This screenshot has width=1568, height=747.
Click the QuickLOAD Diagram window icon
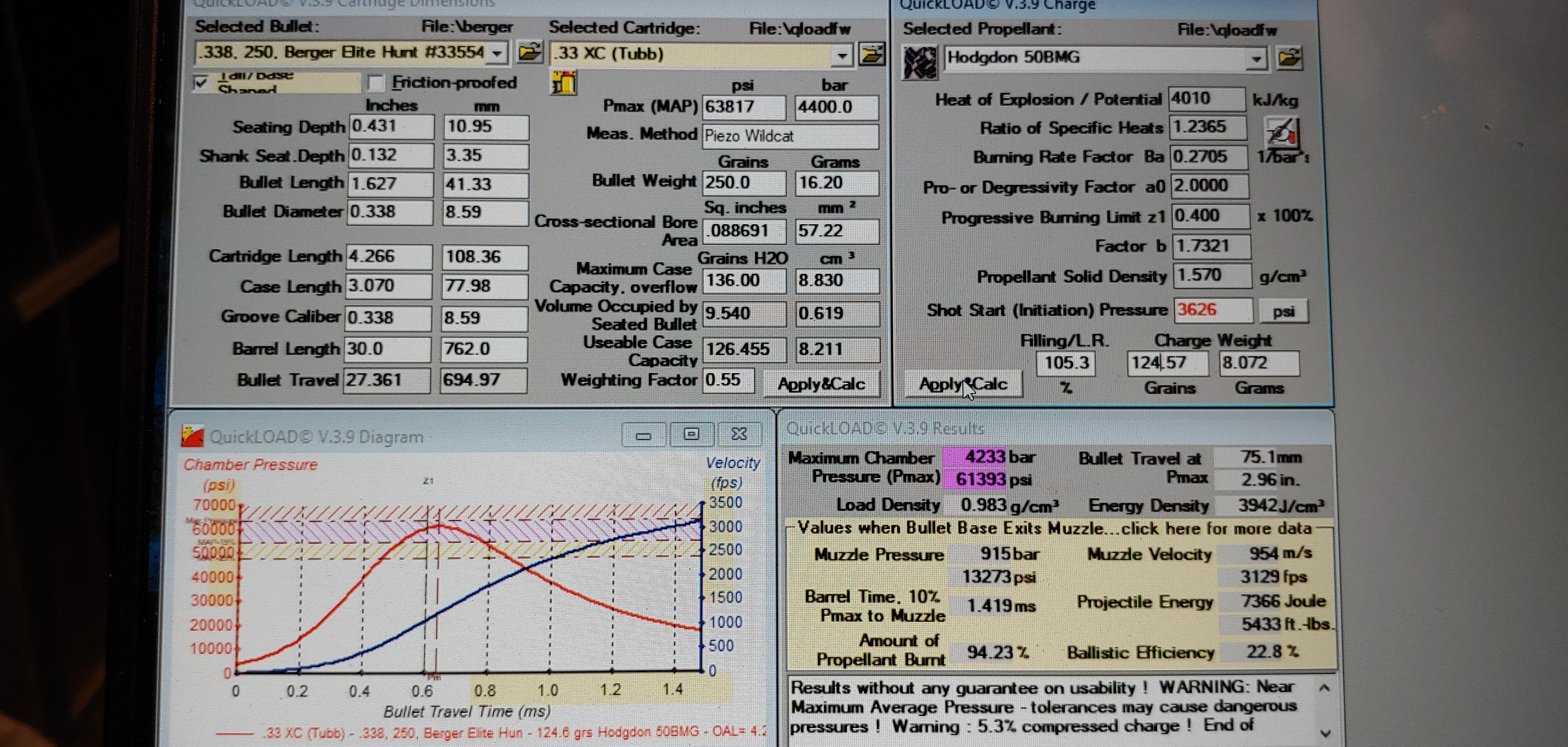click(x=192, y=436)
